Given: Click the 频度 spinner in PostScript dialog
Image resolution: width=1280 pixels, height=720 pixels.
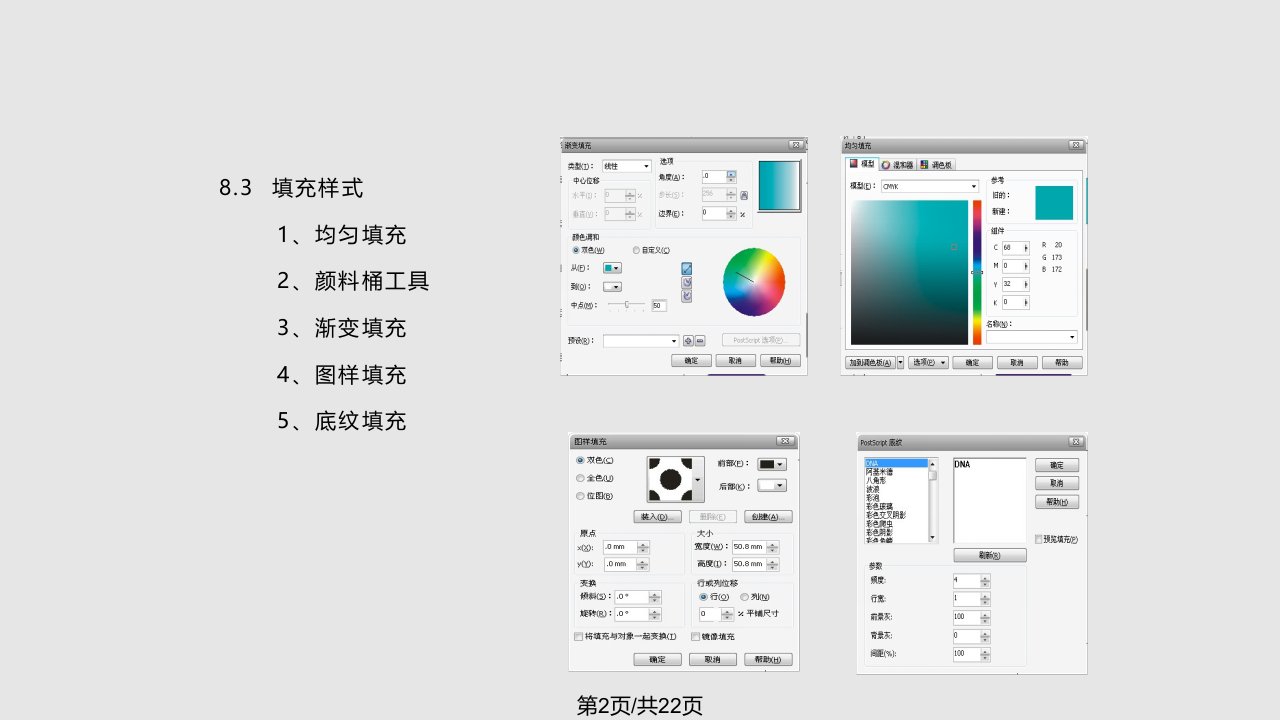Looking at the screenshot, I should click(x=985, y=581).
